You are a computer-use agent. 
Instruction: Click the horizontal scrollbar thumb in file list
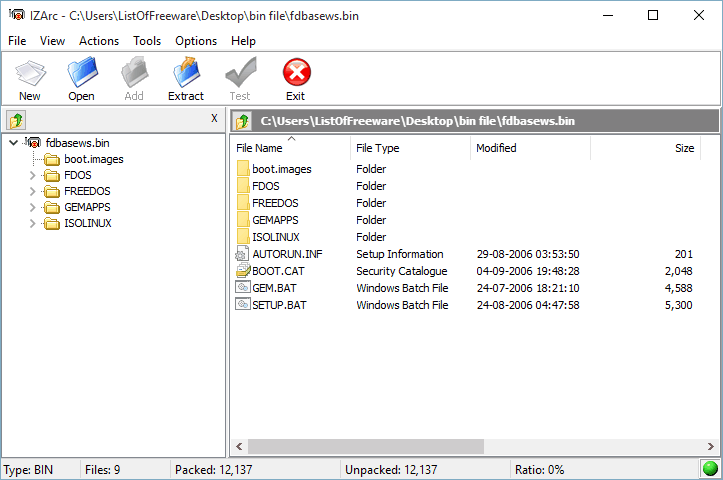366,446
